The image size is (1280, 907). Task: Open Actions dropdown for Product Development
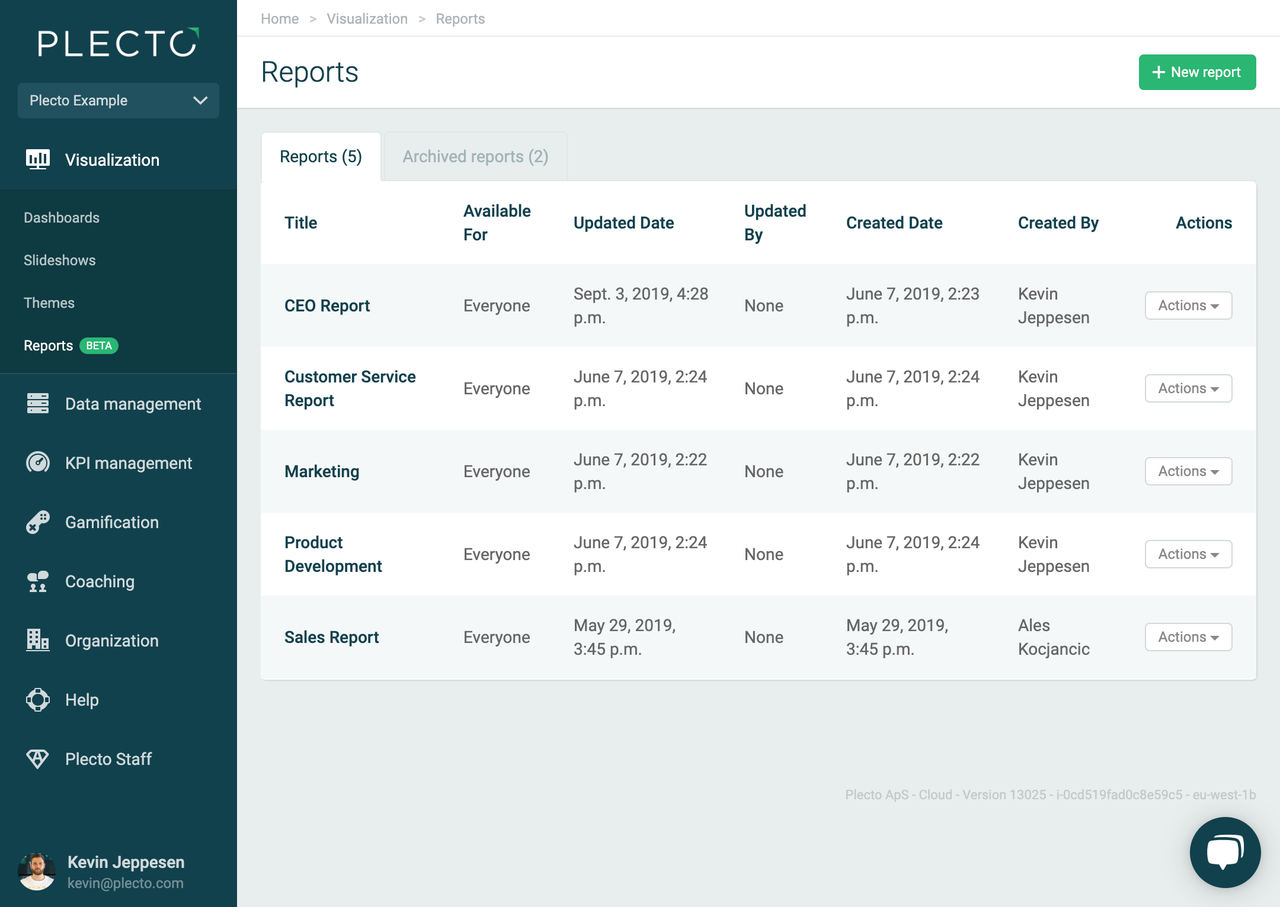[x=1188, y=555]
